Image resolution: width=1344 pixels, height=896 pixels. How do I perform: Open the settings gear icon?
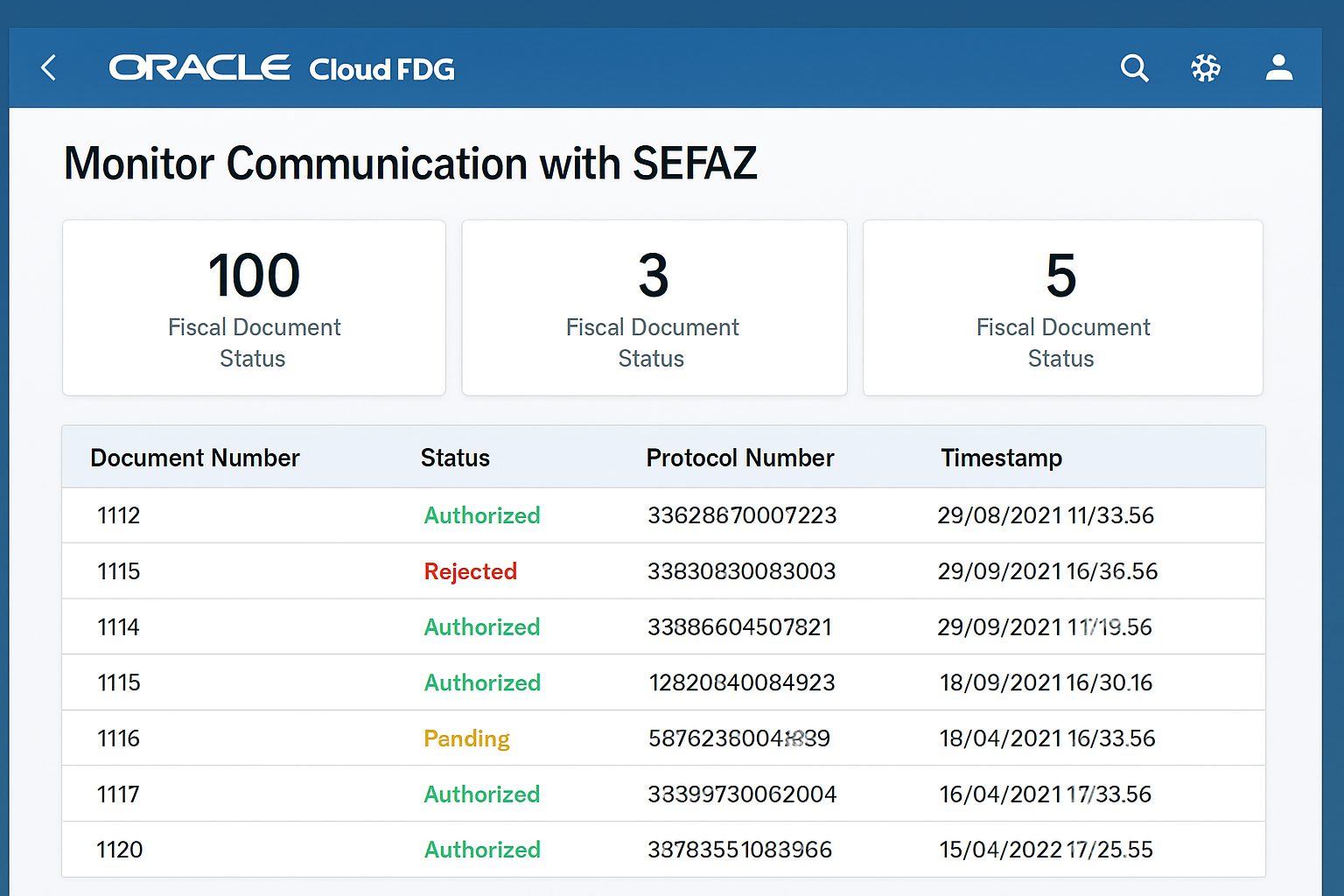[x=1206, y=67]
